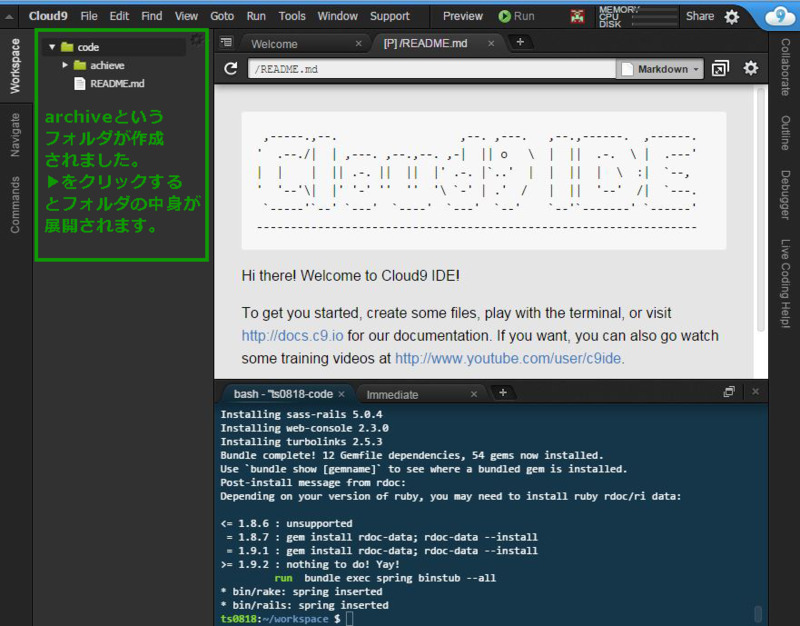This screenshot has width=800, height=626.
Task: Select the code folder row
Action: 116,47
